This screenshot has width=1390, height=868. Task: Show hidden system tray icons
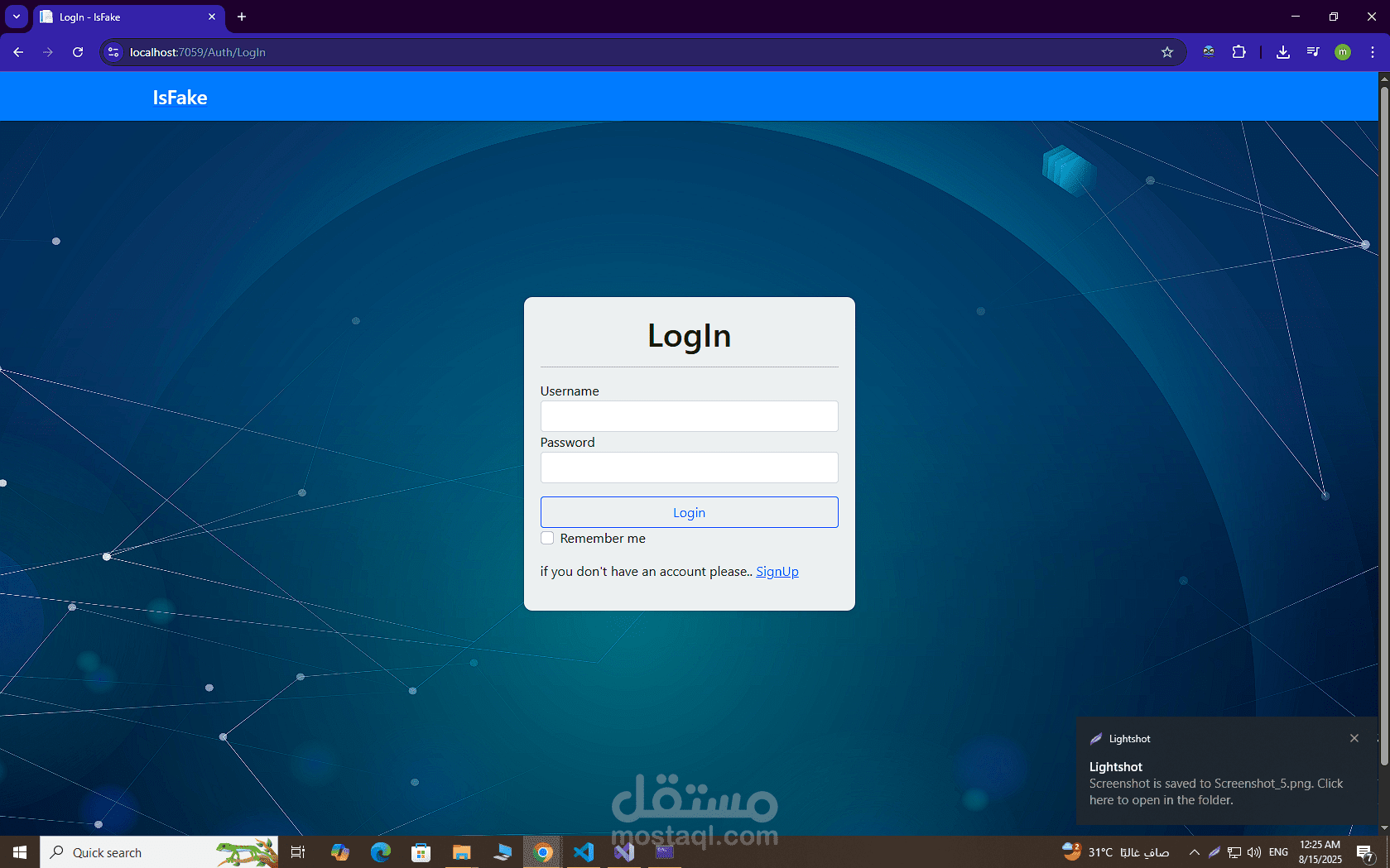tap(1194, 852)
